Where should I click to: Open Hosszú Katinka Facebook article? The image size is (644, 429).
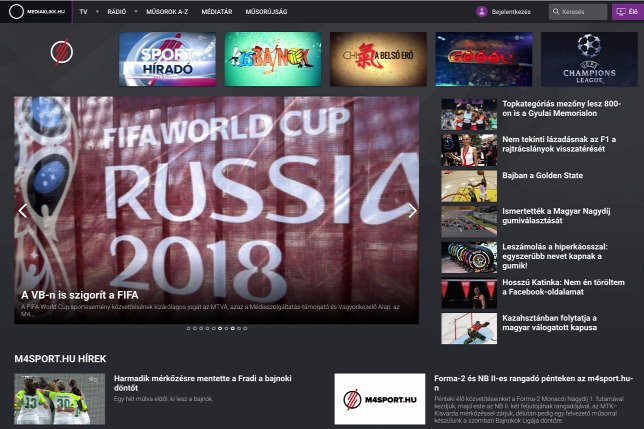click(563, 287)
